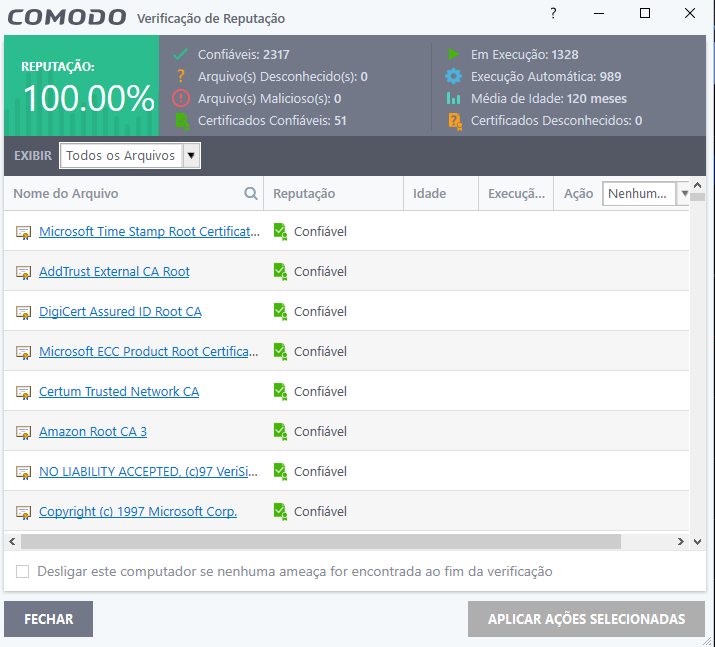Viewport: 715px width, 647px height.
Task: Sort by Reputação column header
Action: point(304,194)
